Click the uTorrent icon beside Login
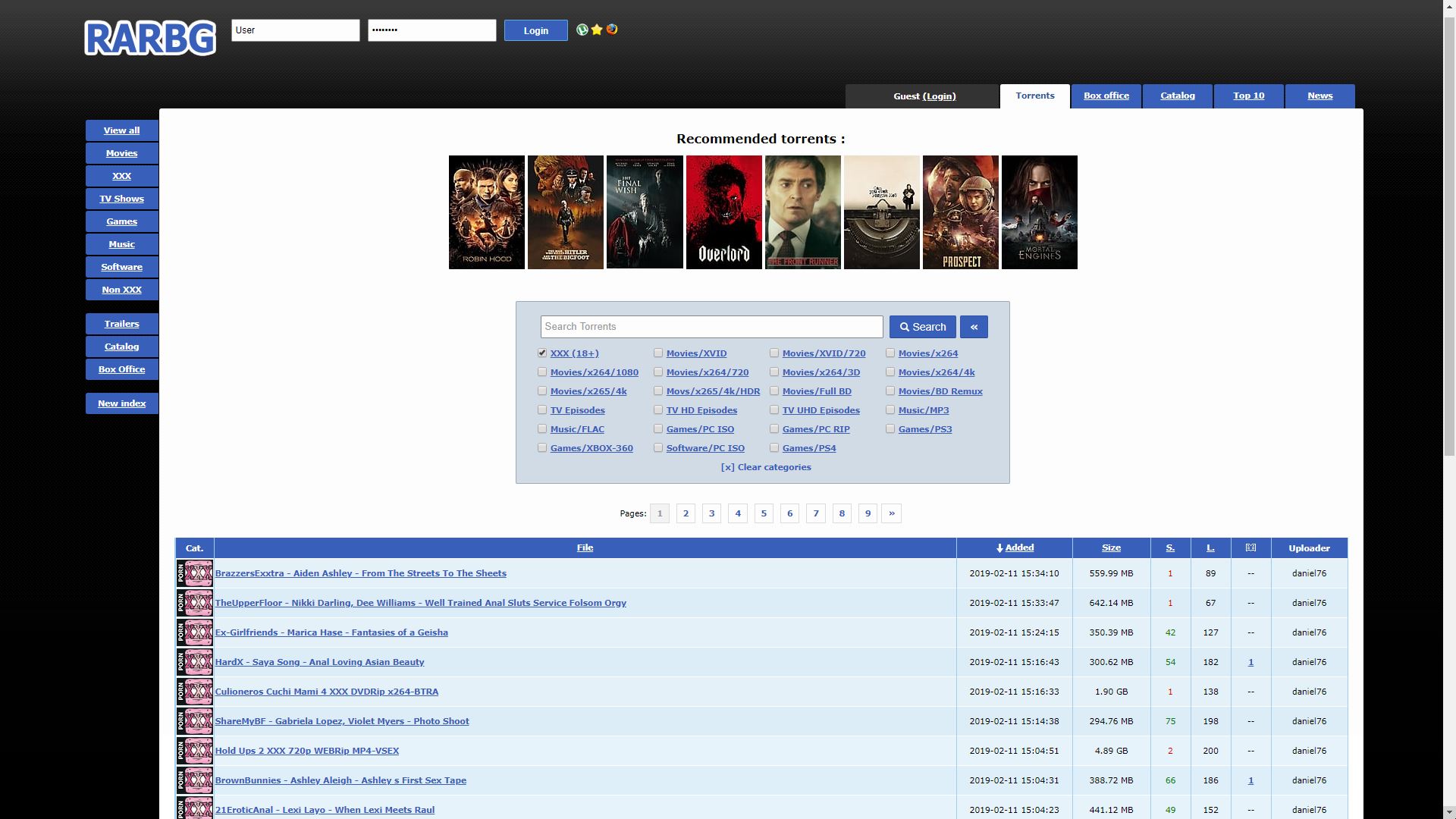Image resolution: width=1456 pixels, height=819 pixels. pos(582,30)
